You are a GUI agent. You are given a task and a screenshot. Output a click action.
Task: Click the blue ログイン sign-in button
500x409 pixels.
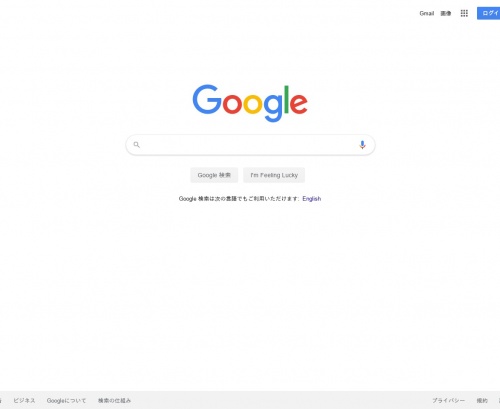[x=489, y=13]
